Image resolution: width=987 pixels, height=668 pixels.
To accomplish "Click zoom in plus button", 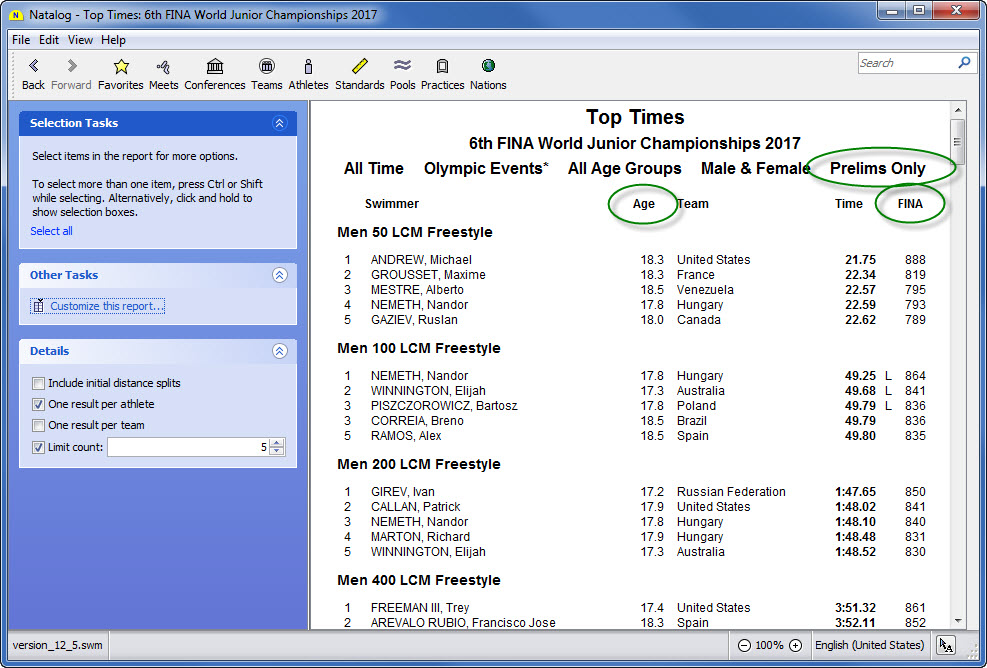I will coord(795,645).
